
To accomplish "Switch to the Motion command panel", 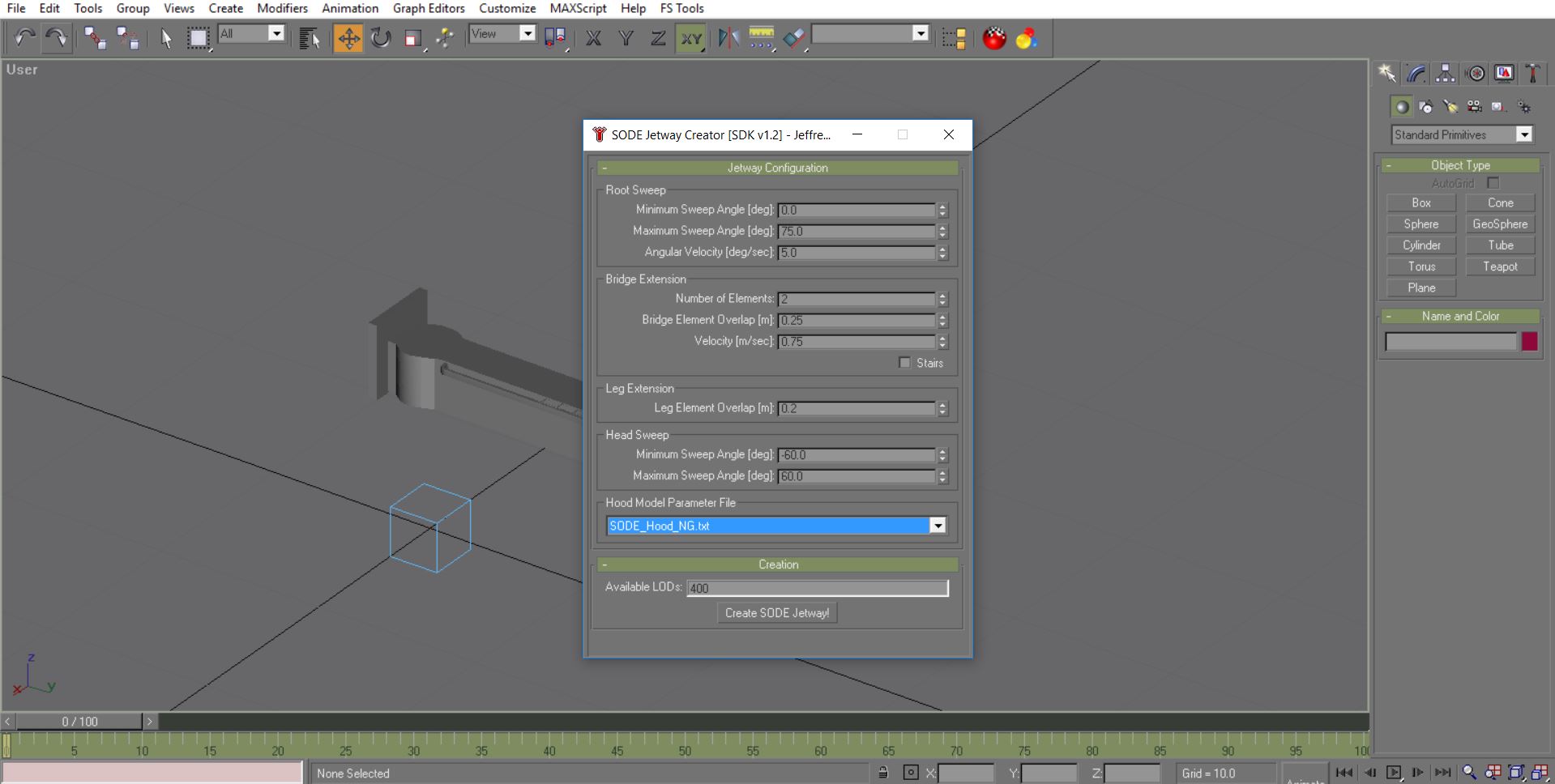I will [x=1476, y=74].
